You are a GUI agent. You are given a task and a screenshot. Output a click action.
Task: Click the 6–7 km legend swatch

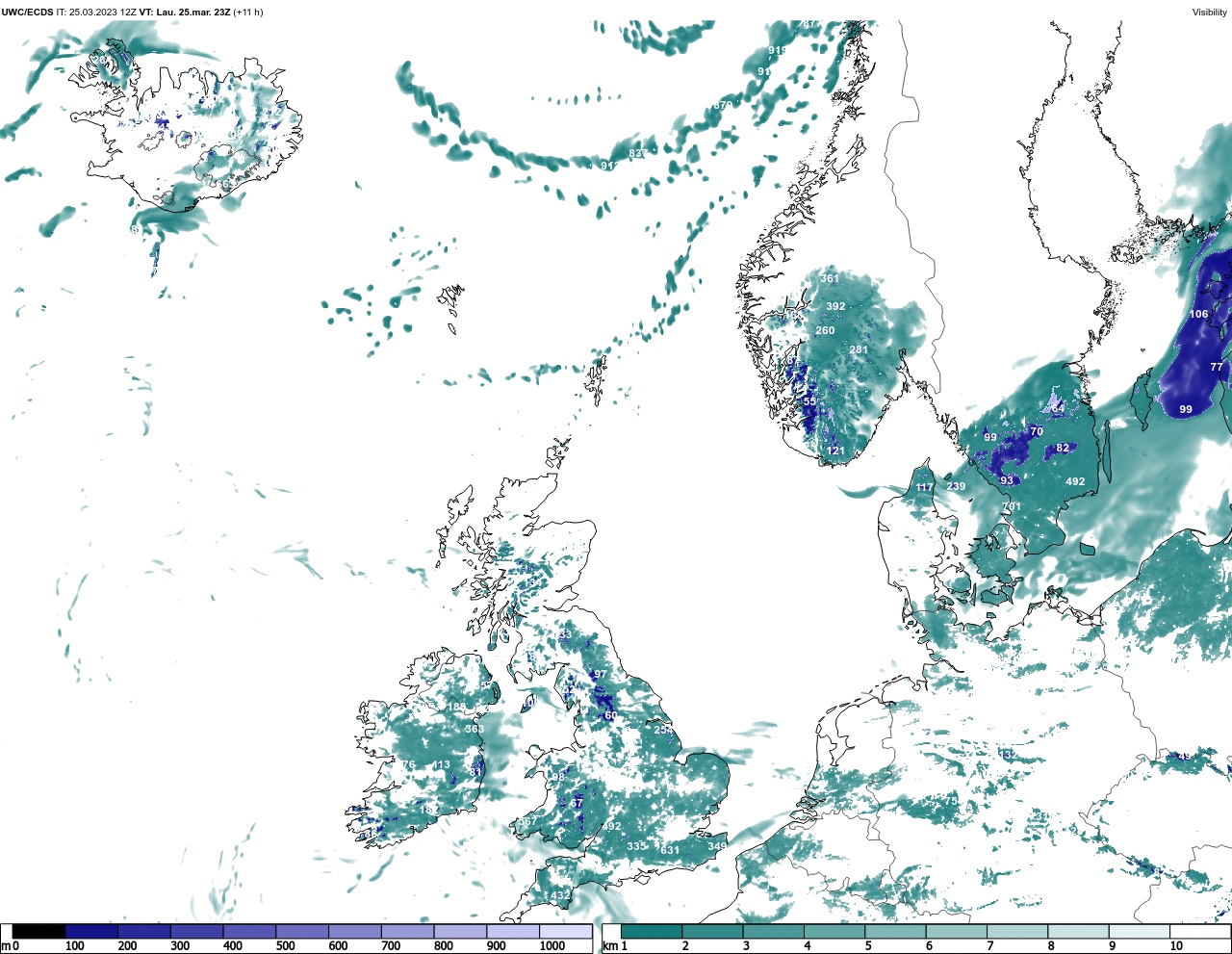tap(957, 932)
